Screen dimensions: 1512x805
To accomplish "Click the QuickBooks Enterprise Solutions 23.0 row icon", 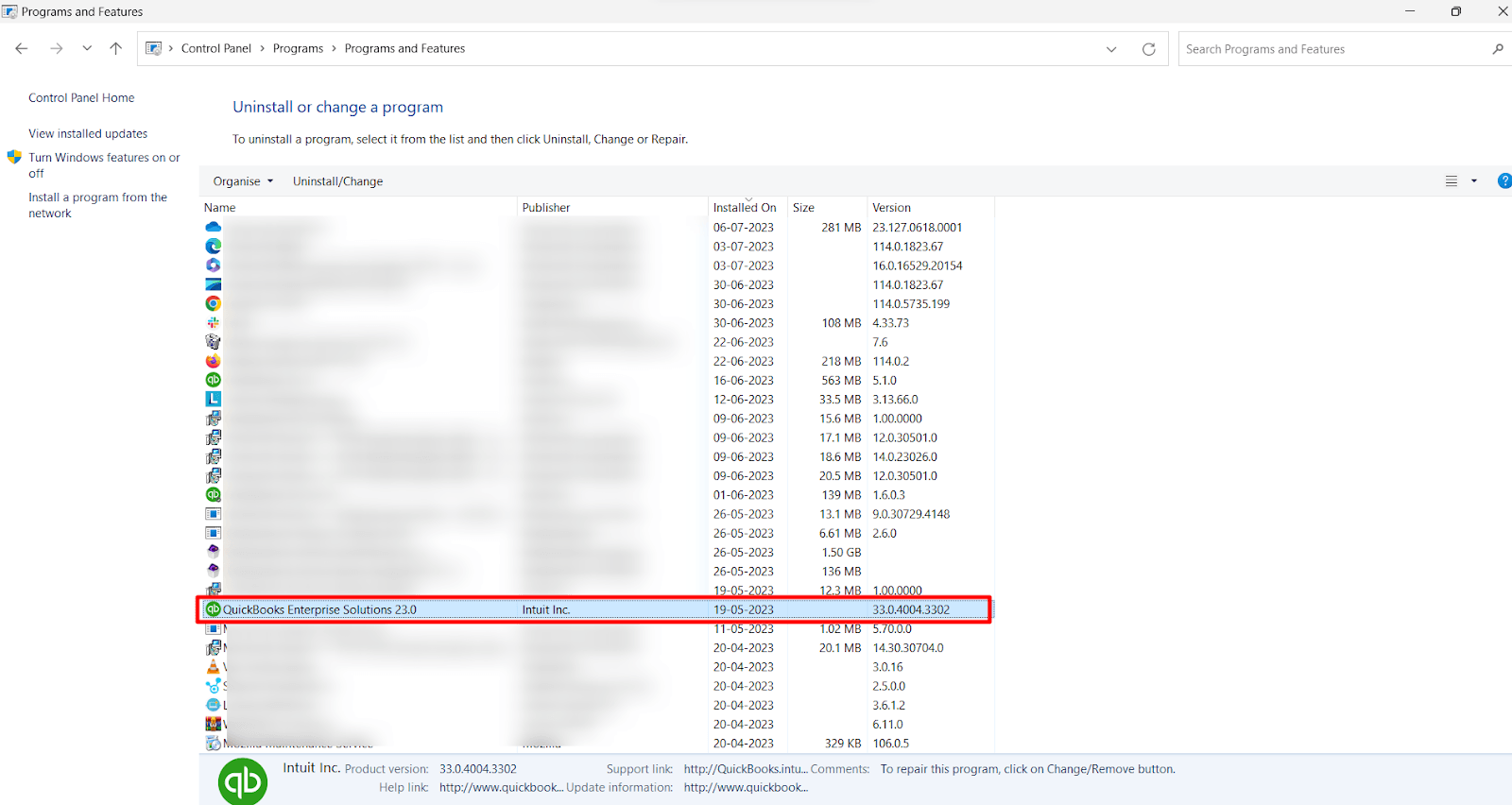I will click(x=214, y=609).
